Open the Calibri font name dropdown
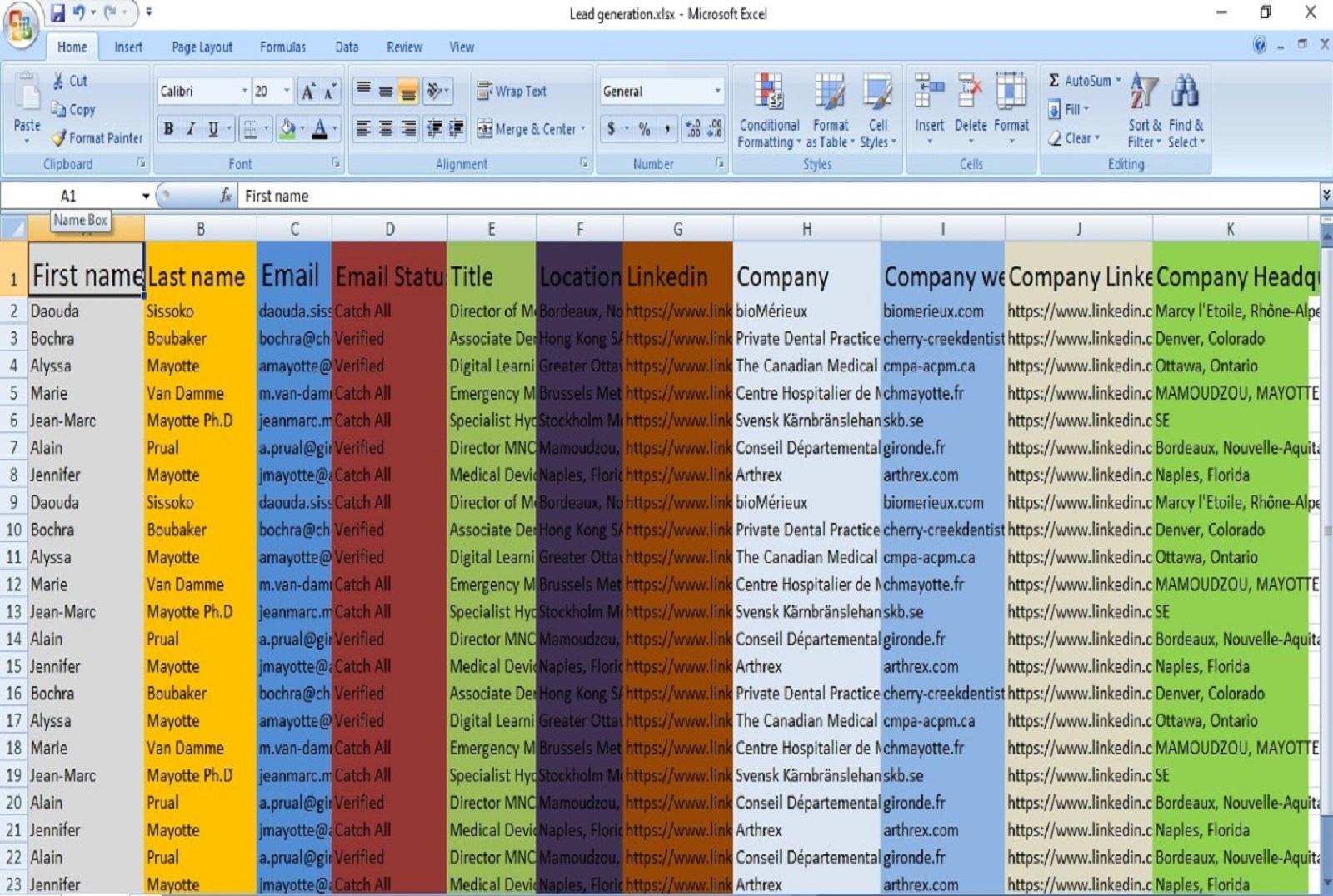Image resolution: width=1333 pixels, height=896 pixels. [244, 92]
